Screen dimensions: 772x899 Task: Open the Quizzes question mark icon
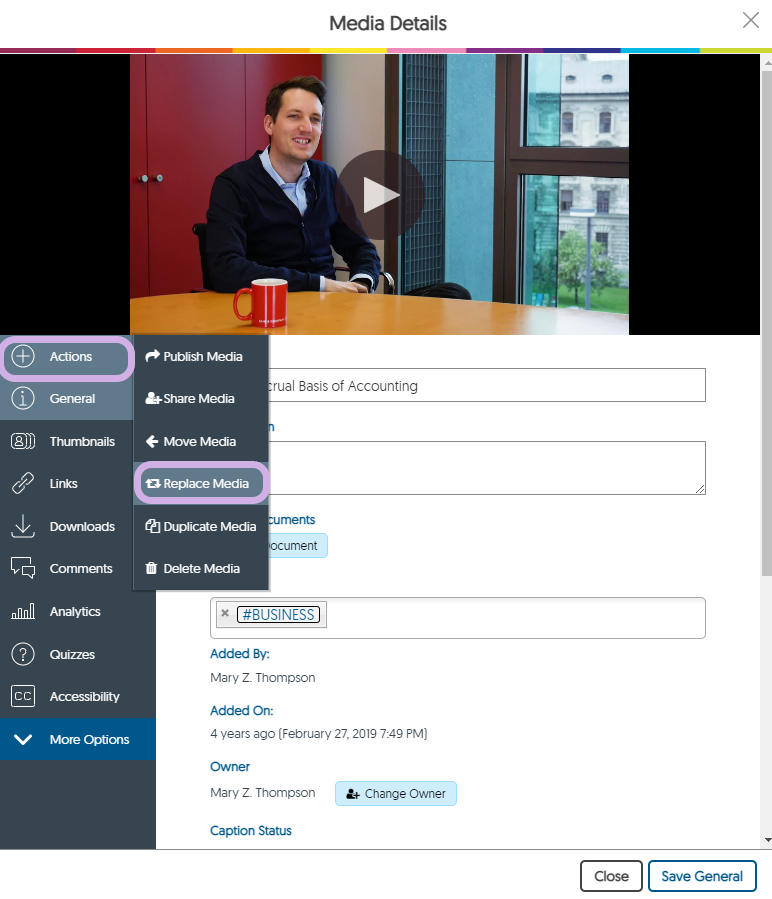(x=23, y=655)
